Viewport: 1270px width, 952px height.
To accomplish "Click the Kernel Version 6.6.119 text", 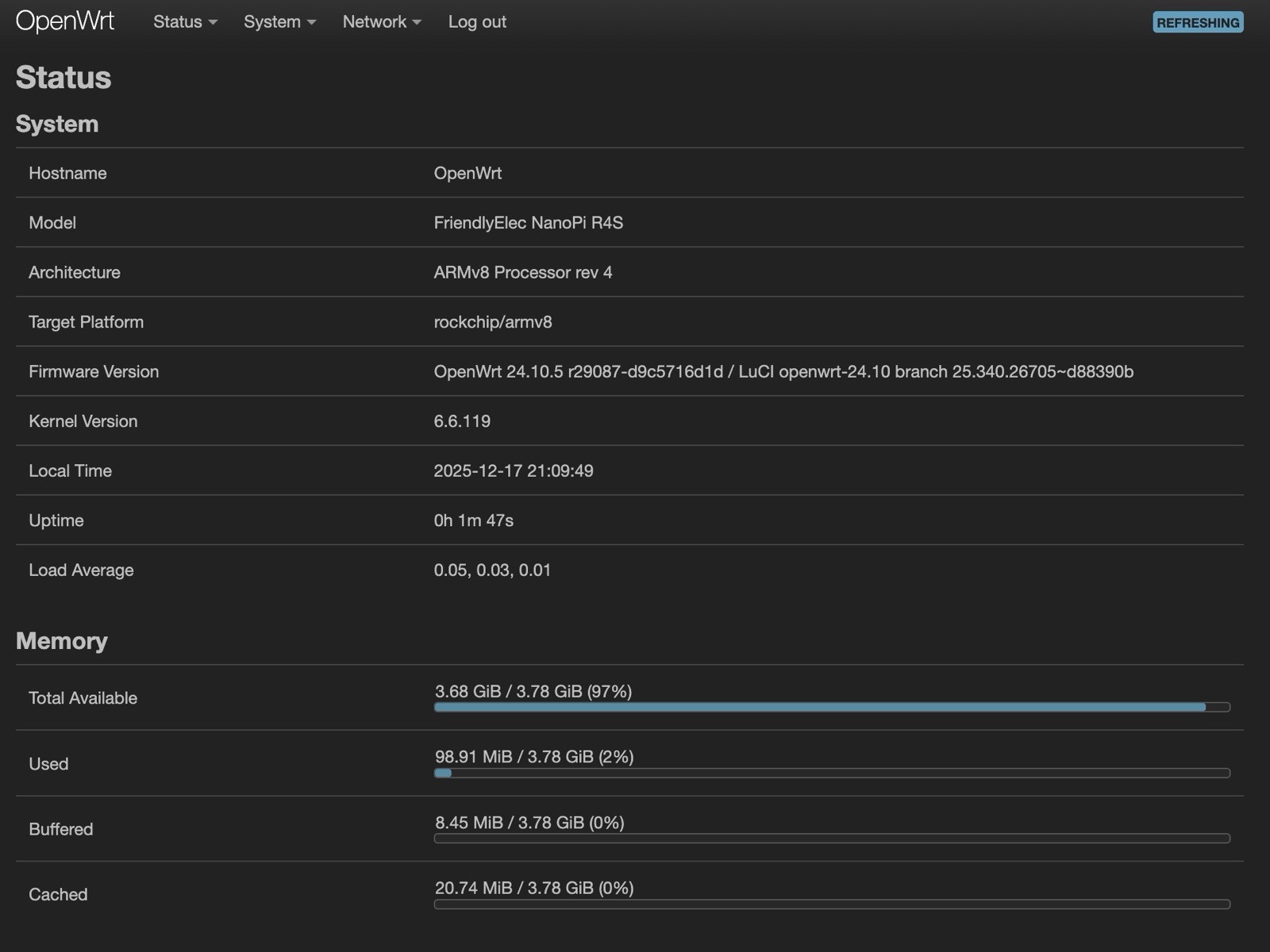I will point(463,421).
